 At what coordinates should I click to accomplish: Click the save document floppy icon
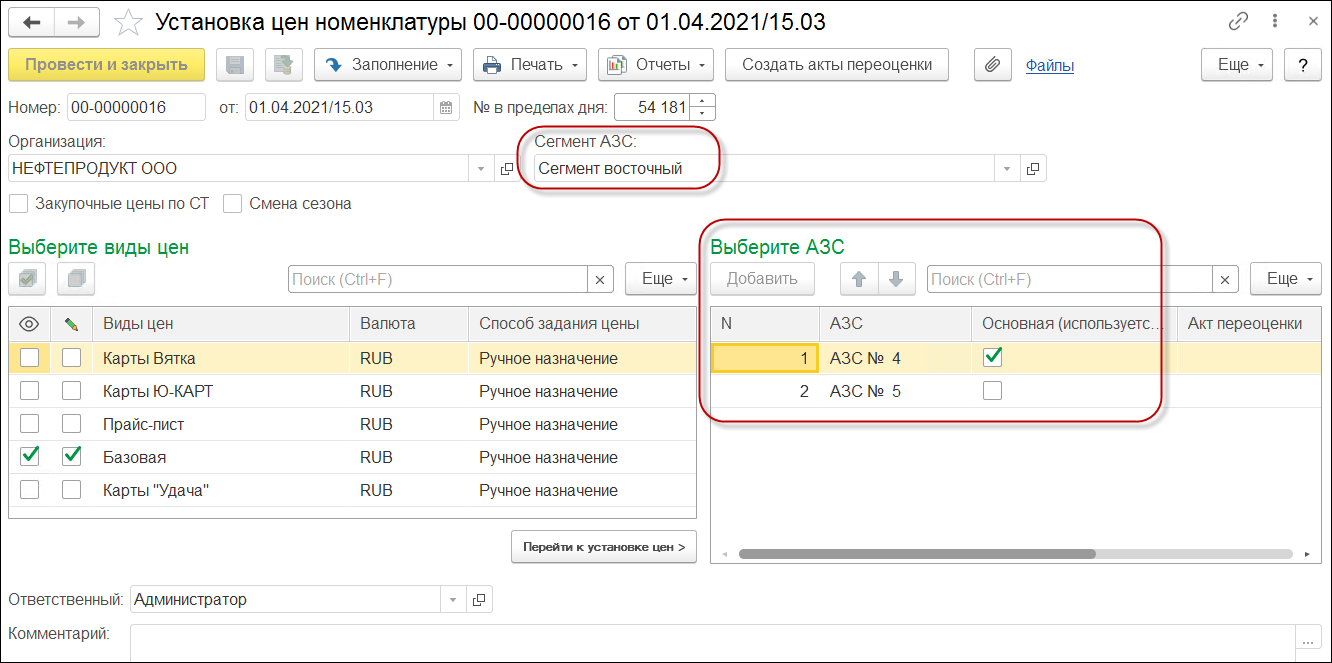point(235,65)
